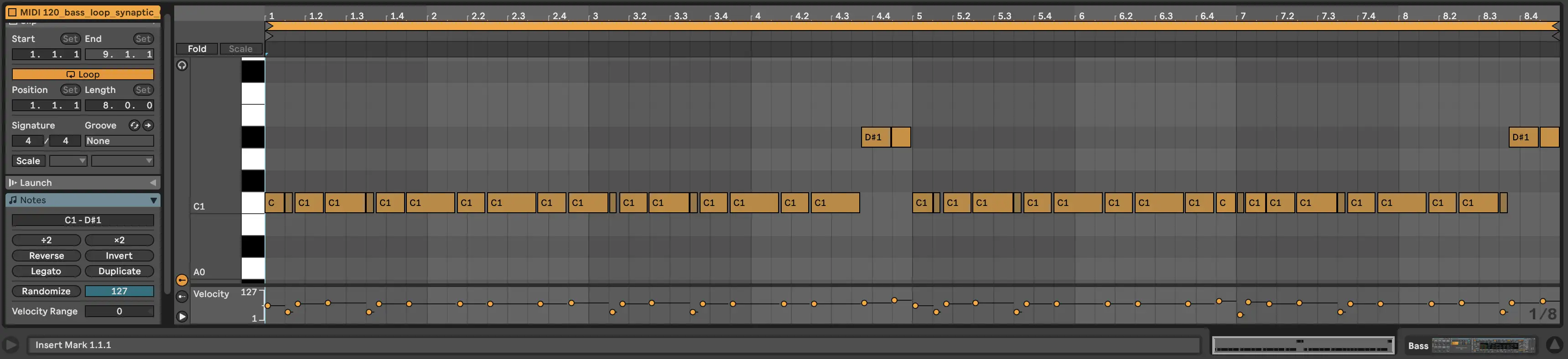Viewport: 1568px width, 359px height.
Task: Toggle the orange Loop switch
Action: [x=83, y=74]
